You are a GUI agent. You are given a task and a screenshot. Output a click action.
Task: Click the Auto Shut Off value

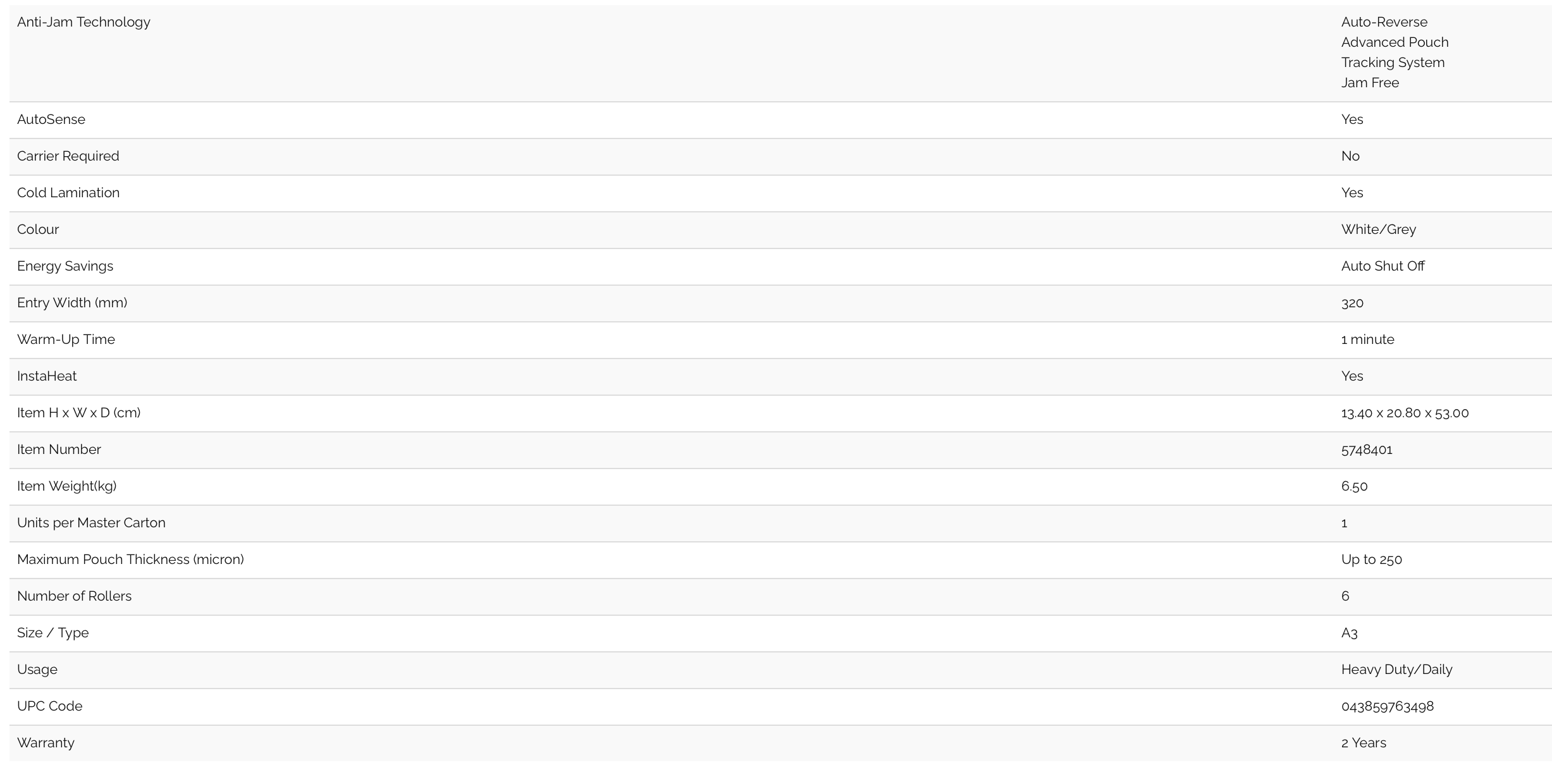click(x=1383, y=266)
